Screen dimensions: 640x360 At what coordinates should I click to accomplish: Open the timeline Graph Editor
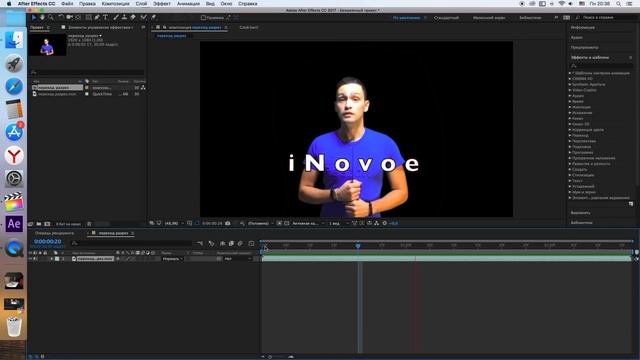coord(251,243)
